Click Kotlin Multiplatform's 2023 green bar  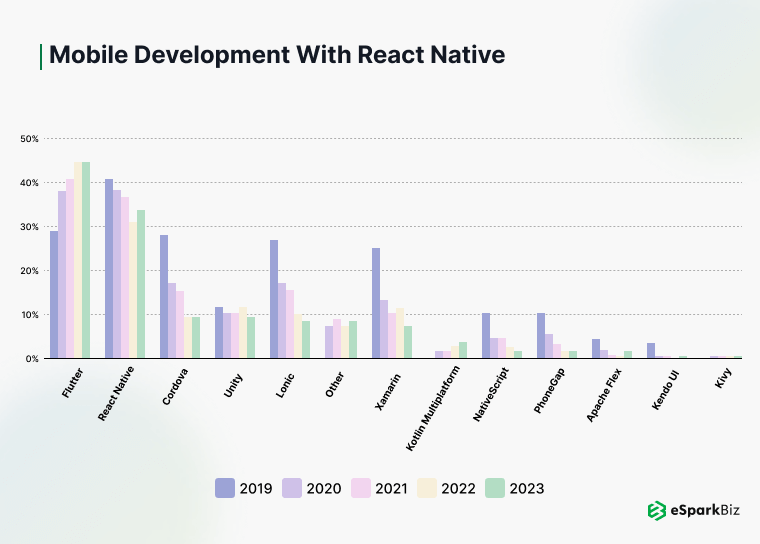463,350
